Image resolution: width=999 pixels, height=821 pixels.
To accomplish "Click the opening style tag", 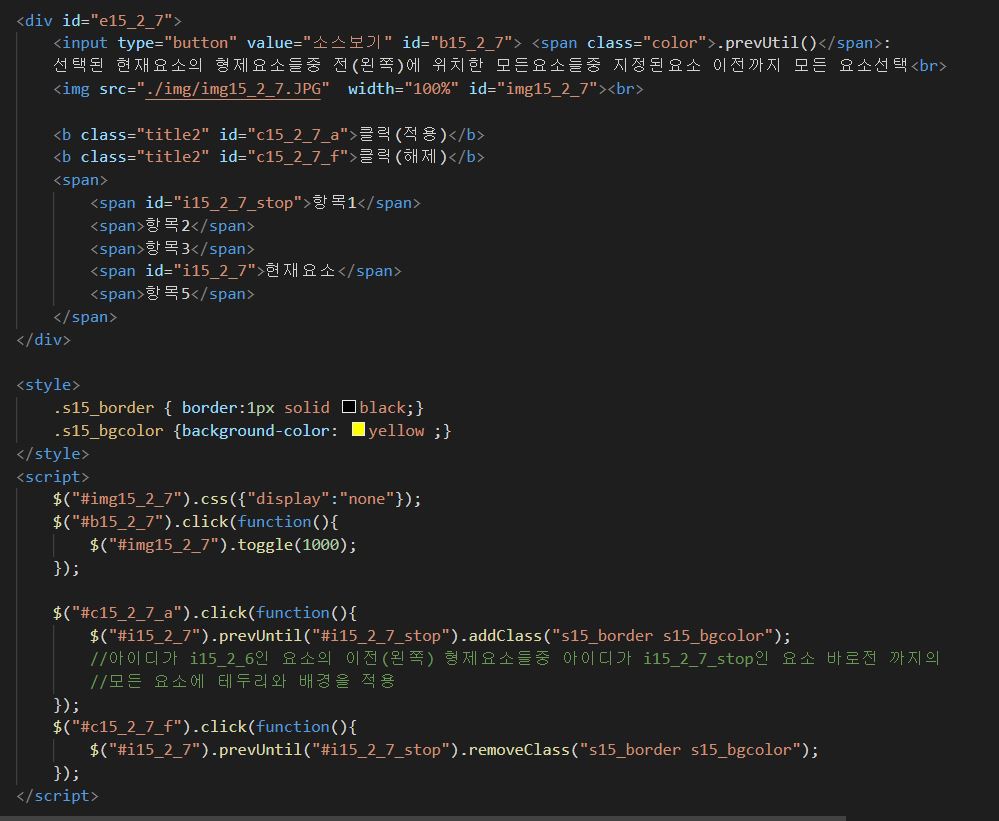I will [x=48, y=385].
